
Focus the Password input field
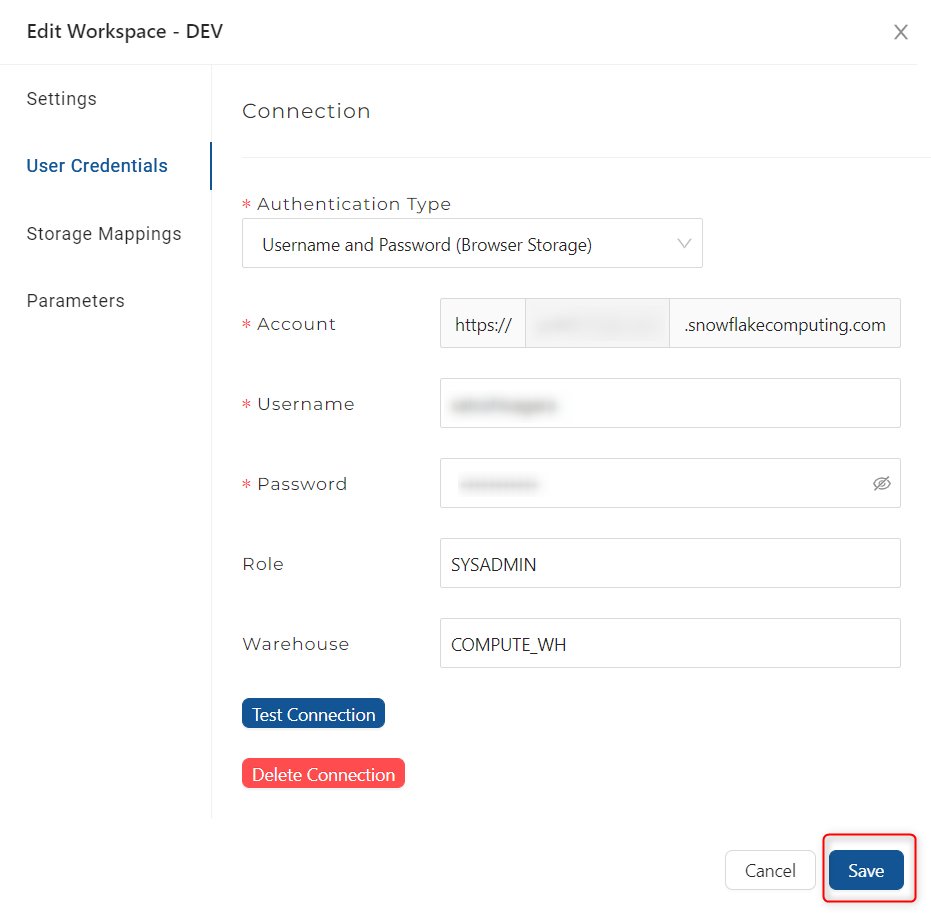650,484
